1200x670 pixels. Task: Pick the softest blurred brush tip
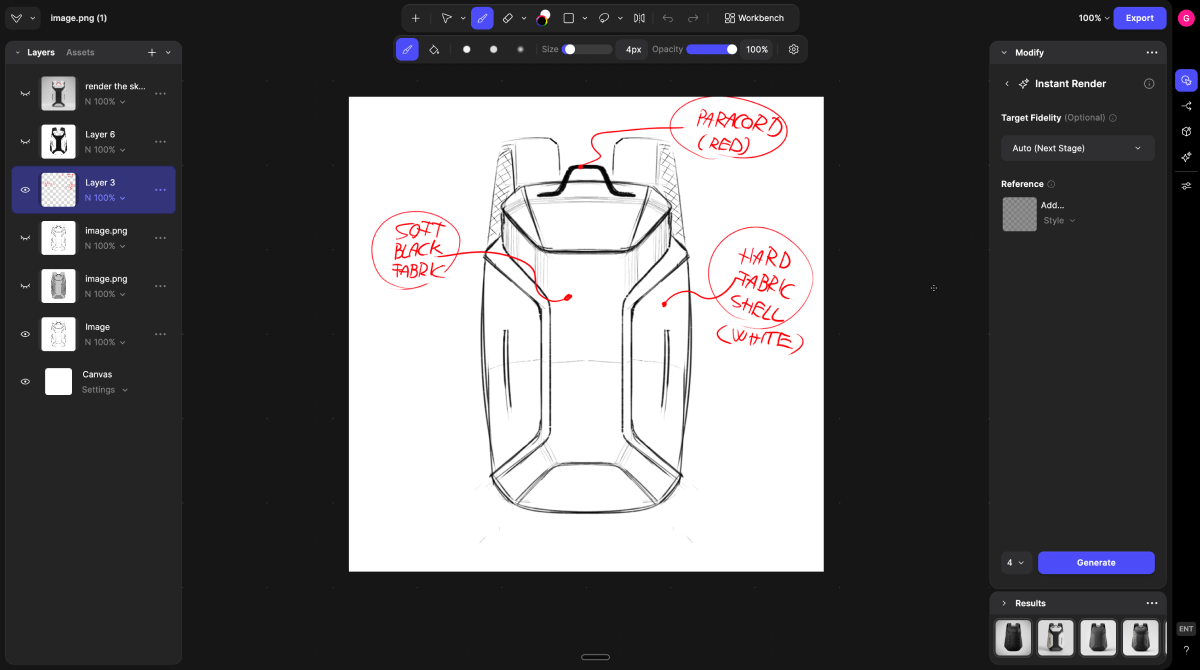click(520, 49)
